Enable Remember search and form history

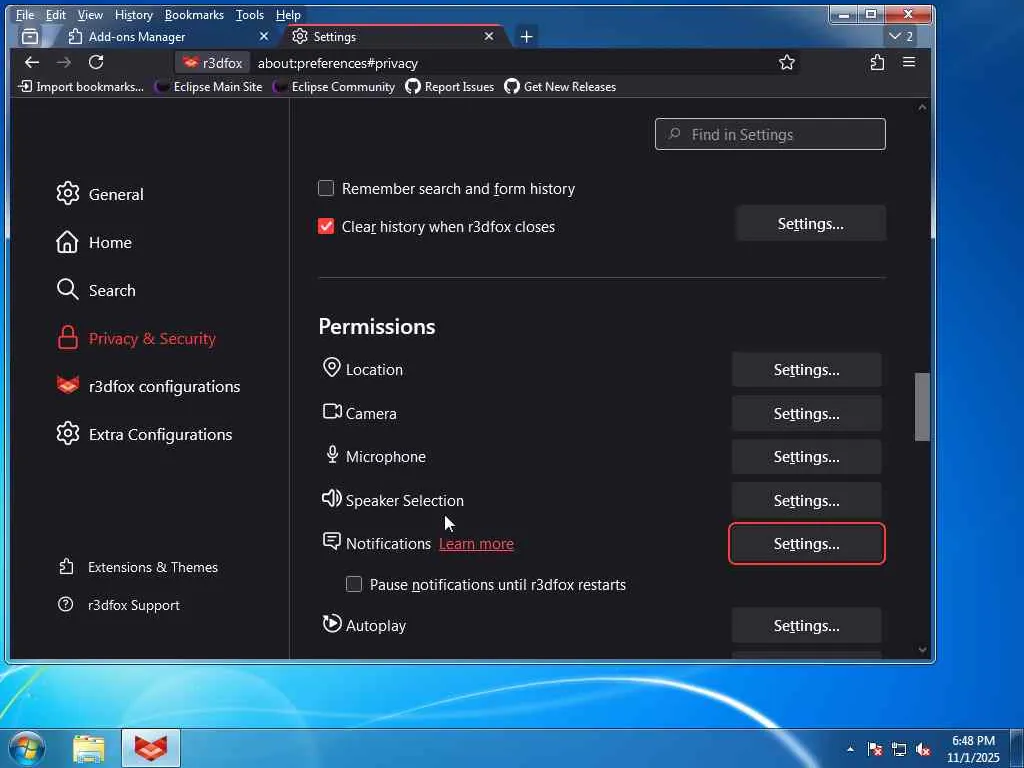(326, 189)
